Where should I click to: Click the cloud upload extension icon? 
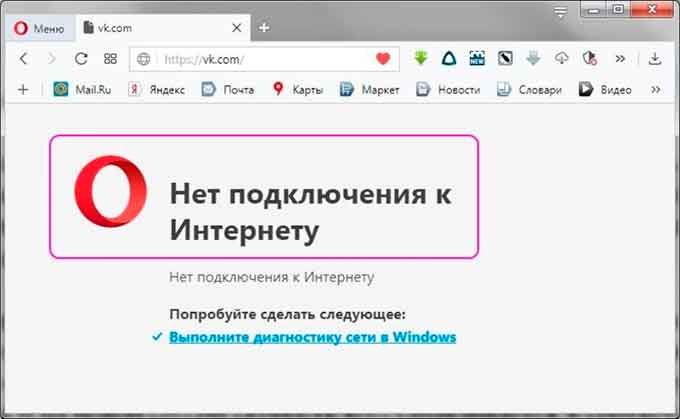(562, 59)
